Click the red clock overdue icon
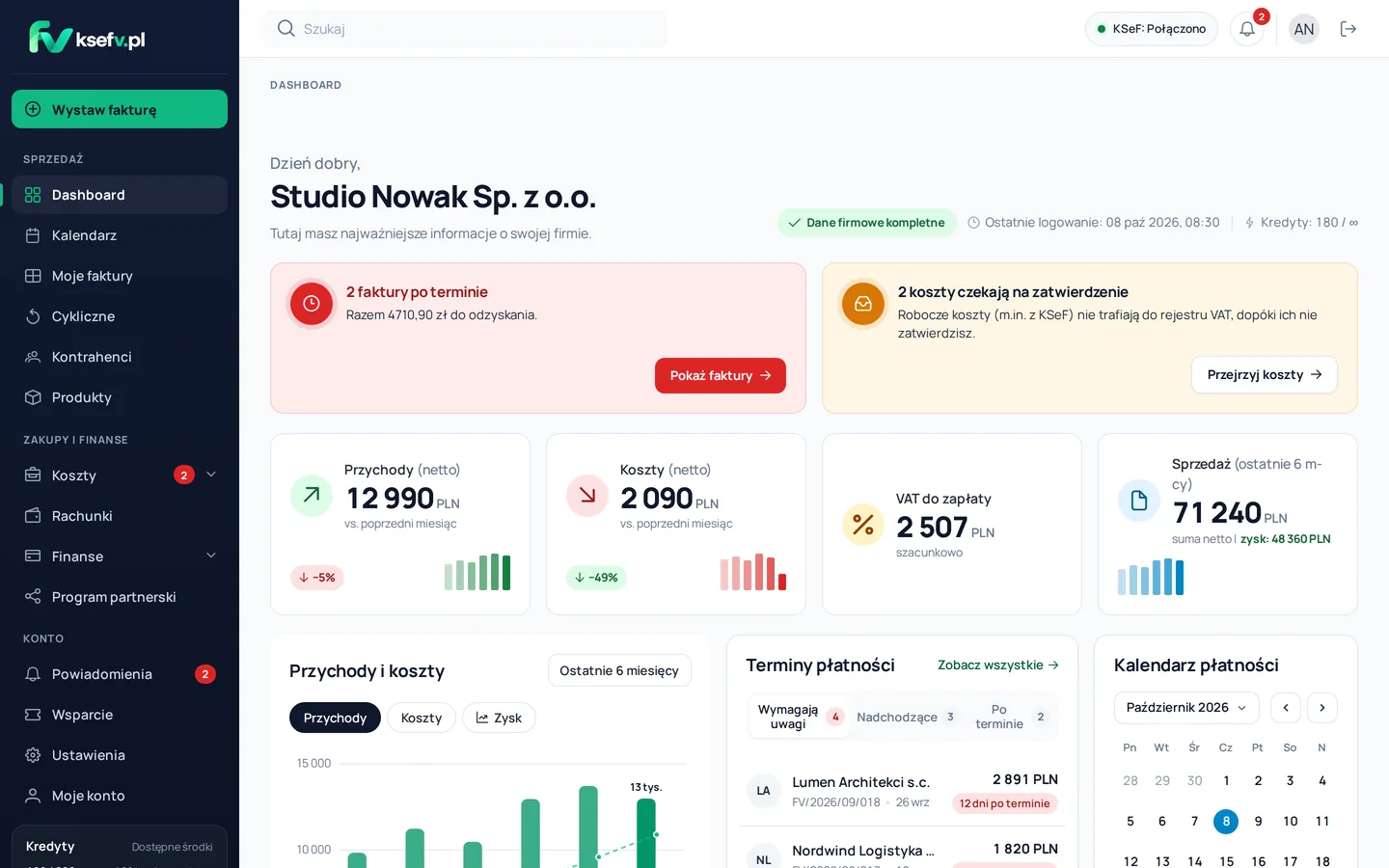 [312, 304]
